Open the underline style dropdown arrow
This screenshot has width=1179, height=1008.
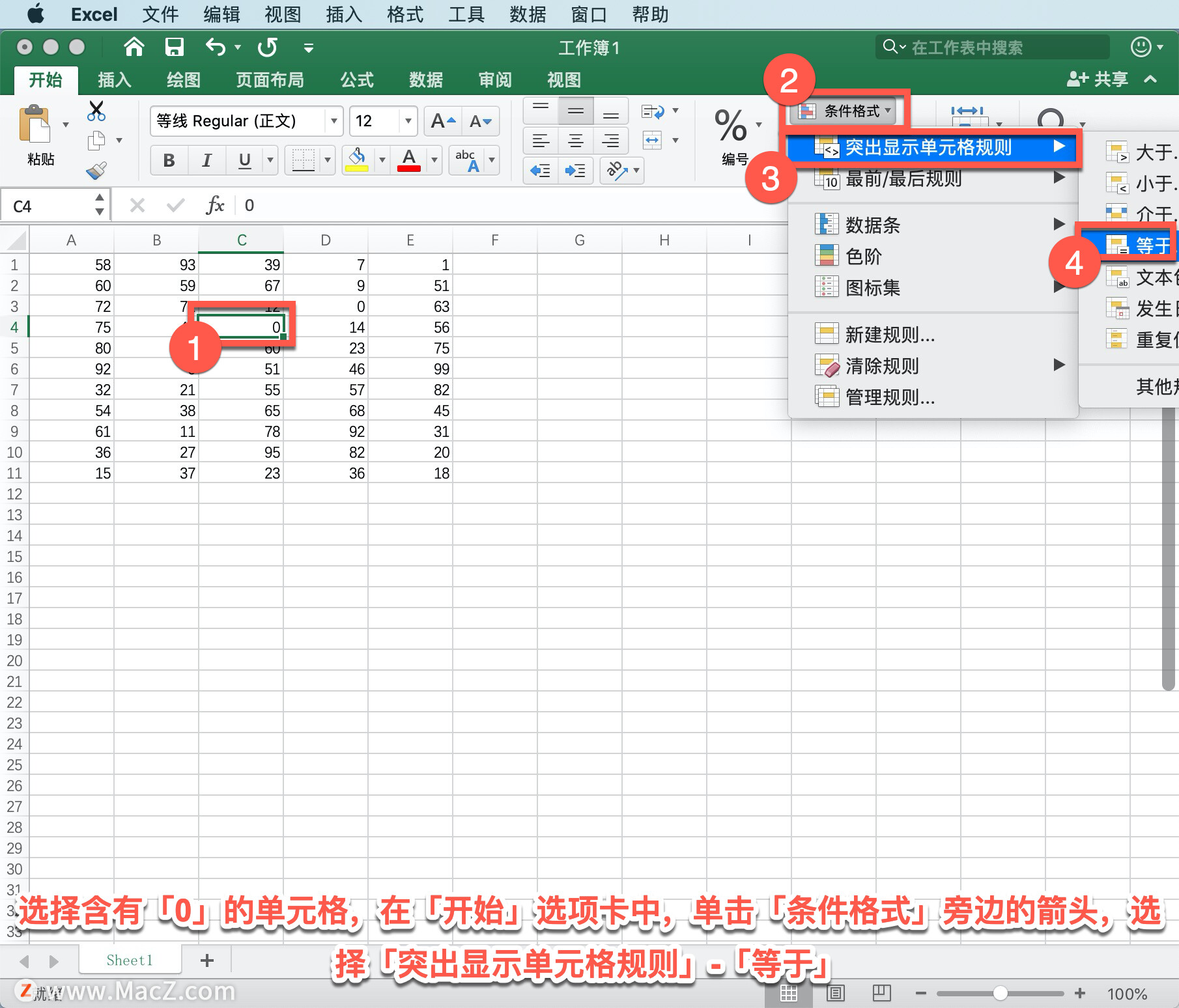pyautogui.click(x=270, y=160)
